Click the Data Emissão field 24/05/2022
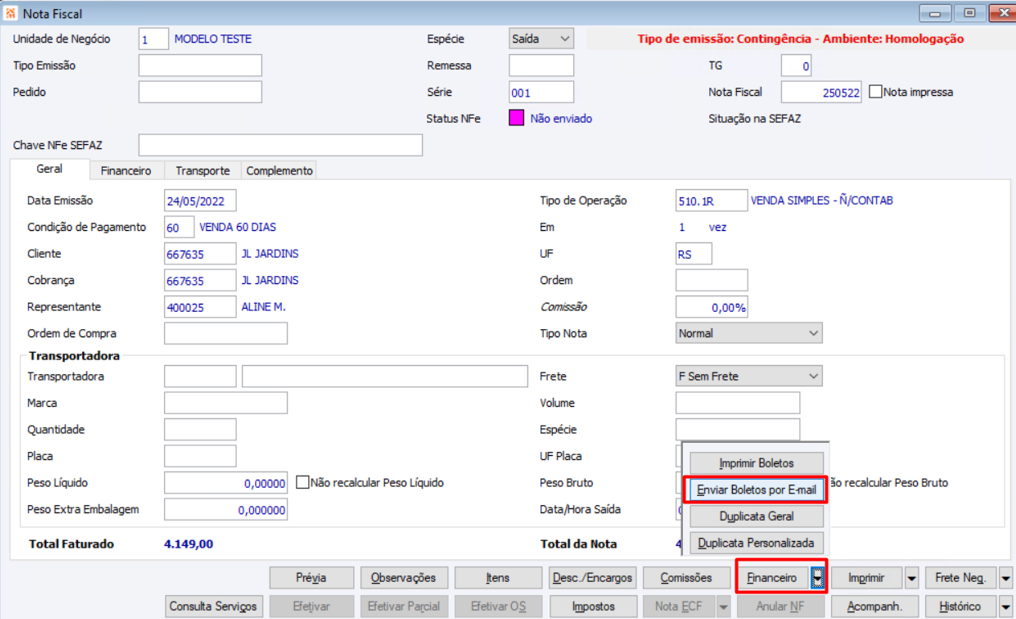This screenshot has height=619, width=1016. pos(200,200)
